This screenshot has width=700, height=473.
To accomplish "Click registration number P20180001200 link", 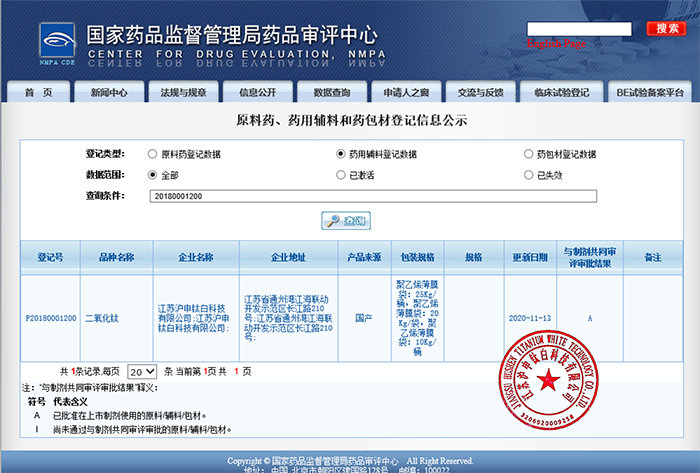I will point(51,318).
